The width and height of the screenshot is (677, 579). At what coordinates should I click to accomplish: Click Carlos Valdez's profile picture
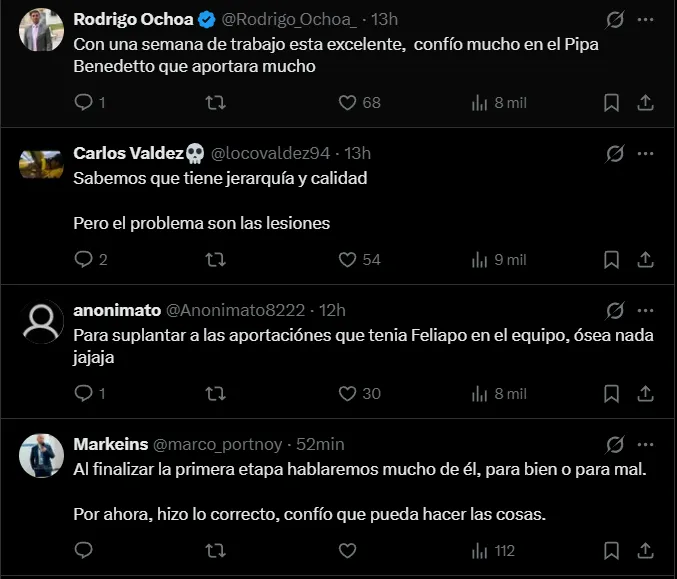pos(42,164)
